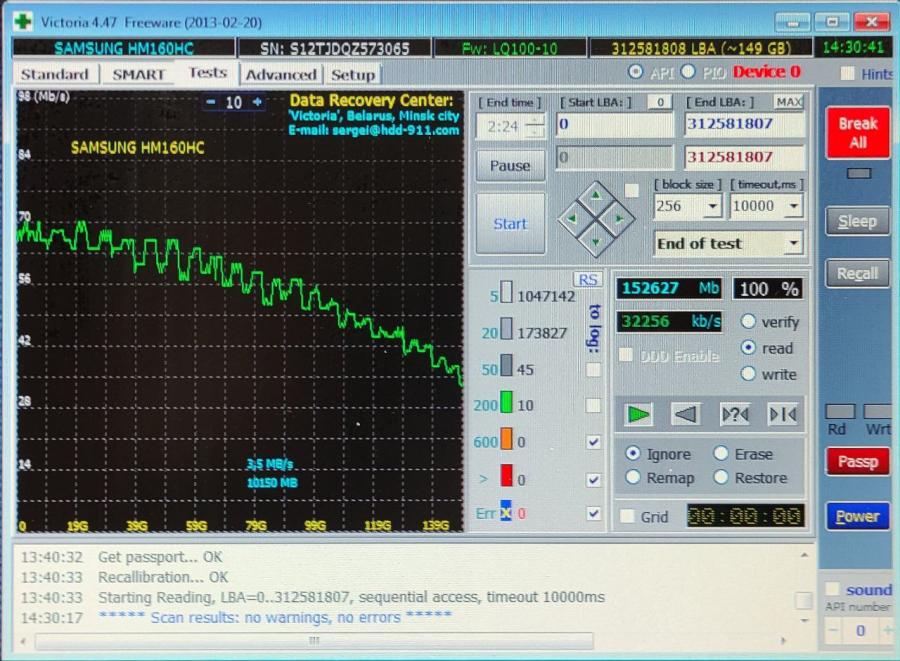Open the Advanced tab

[281, 74]
